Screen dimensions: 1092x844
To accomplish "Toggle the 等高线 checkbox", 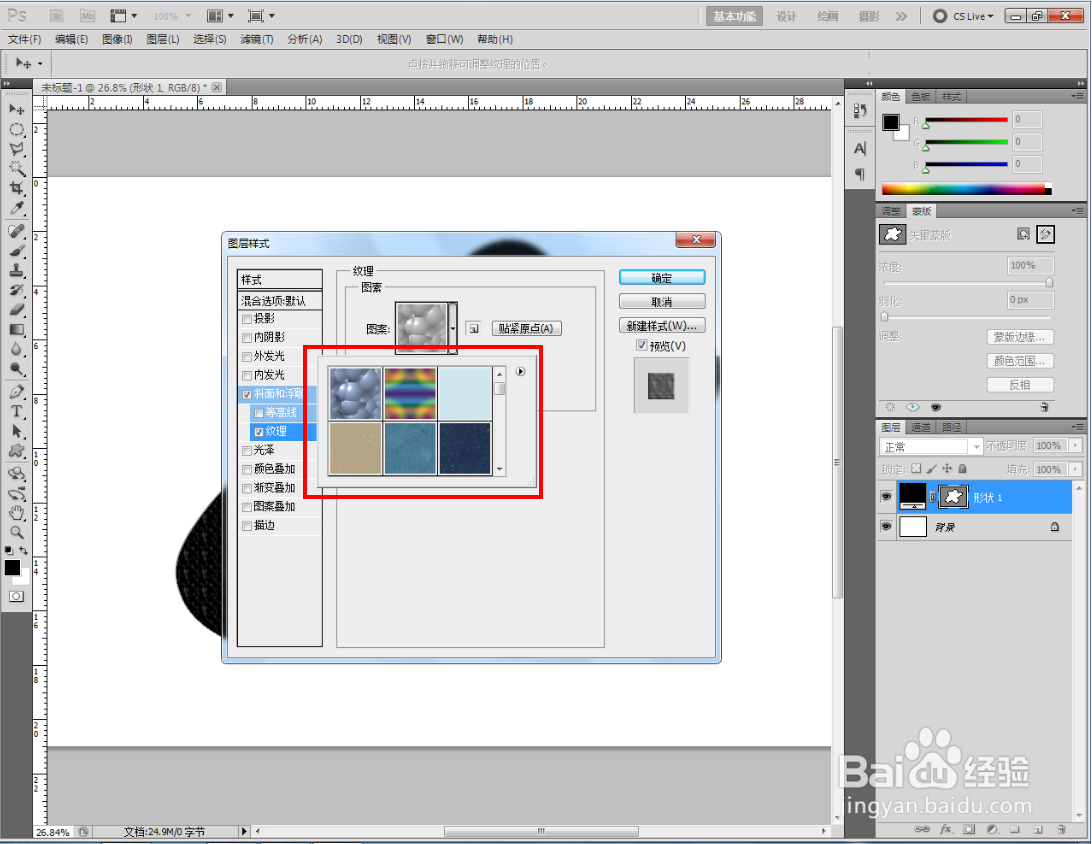I will (x=258, y=413).
